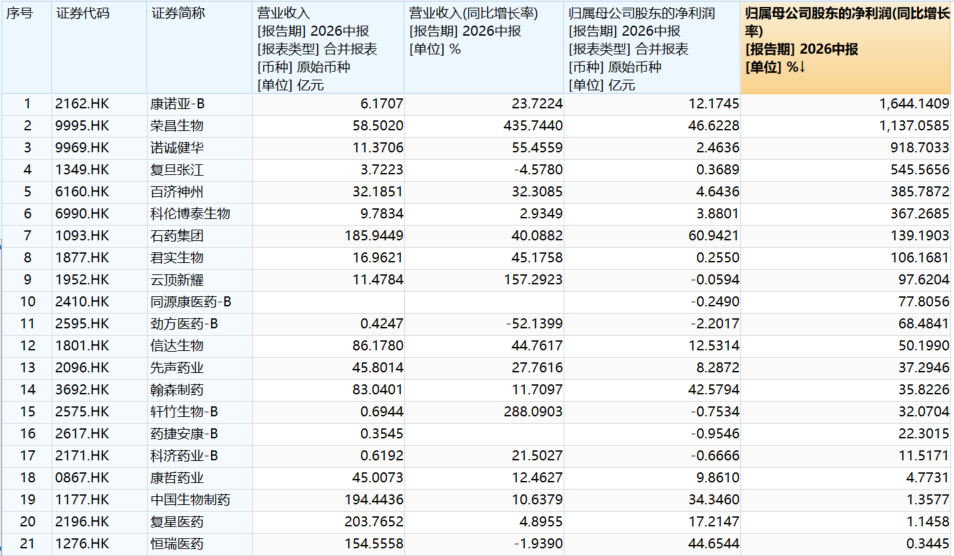
Task: Select net profit growth value 1,644.1409
Action: click(x=914, y=104)
